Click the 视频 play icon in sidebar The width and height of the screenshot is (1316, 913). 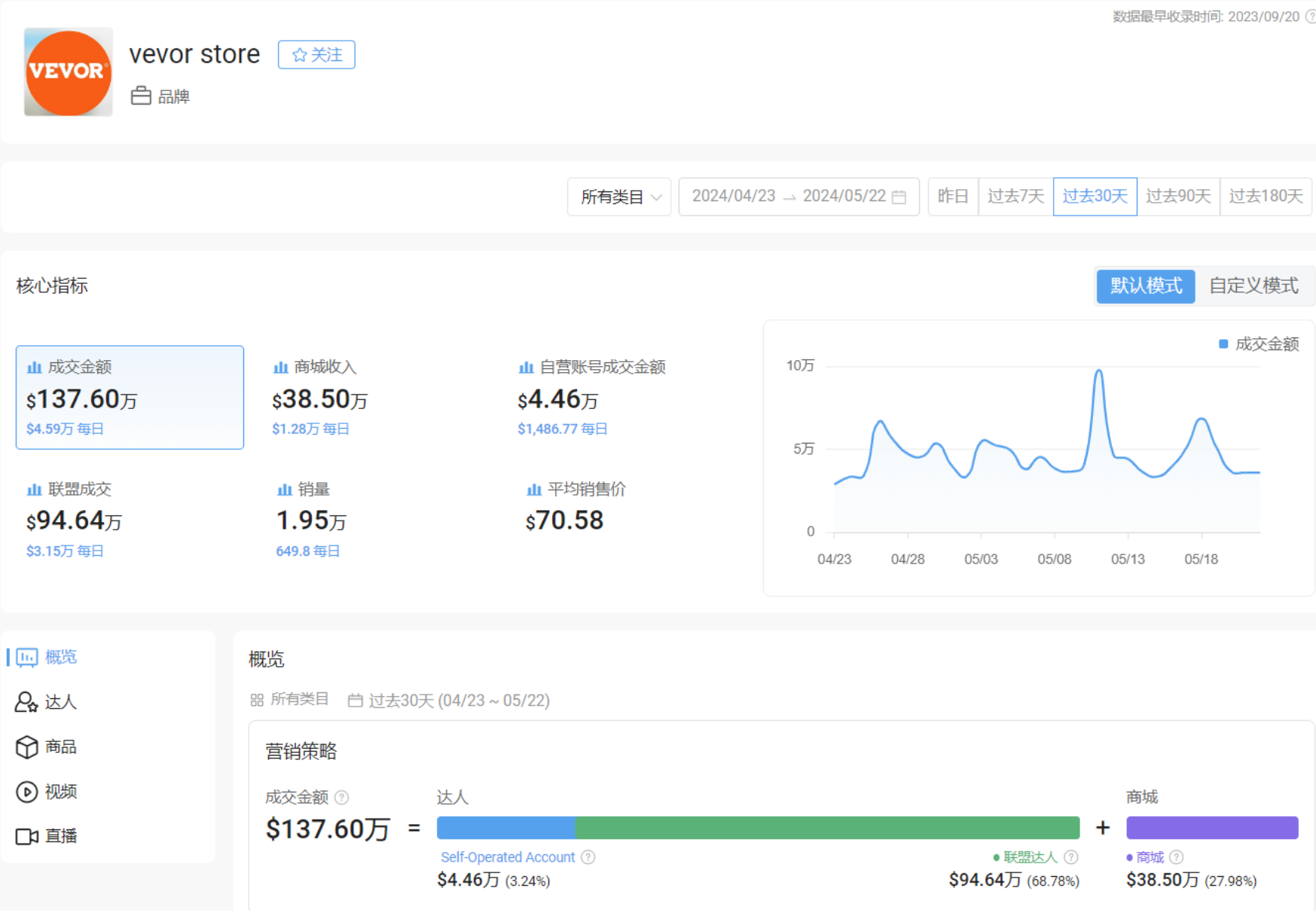click(x=26, y=792)
